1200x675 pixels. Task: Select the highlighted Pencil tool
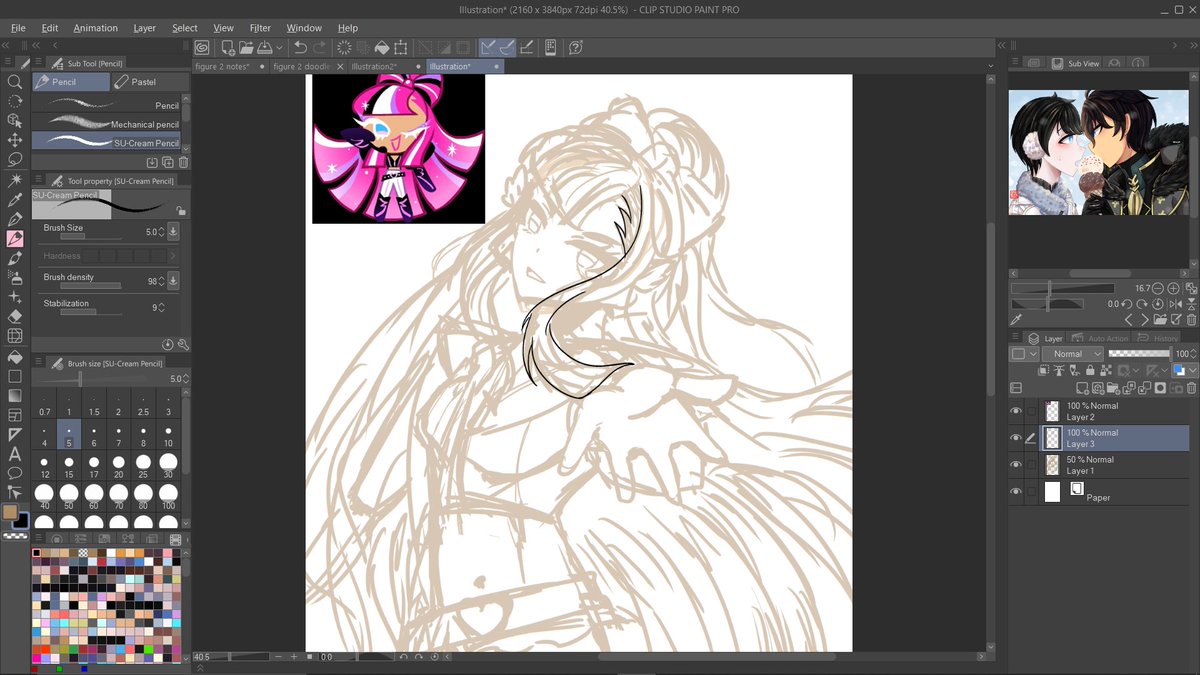pyautogui.click(x=14, y=238)
